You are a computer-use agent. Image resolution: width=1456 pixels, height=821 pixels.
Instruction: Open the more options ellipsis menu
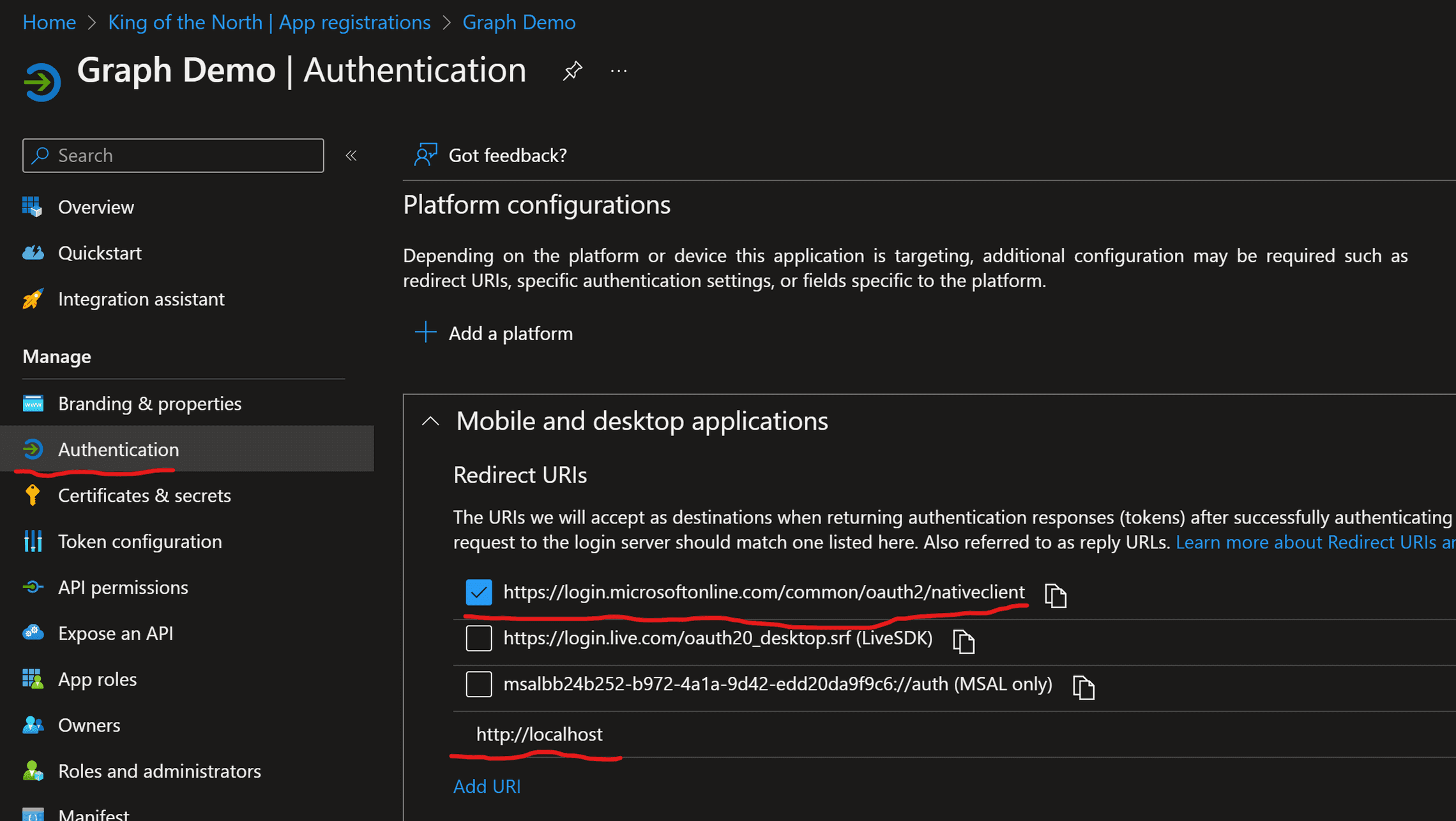pos(618,70)
